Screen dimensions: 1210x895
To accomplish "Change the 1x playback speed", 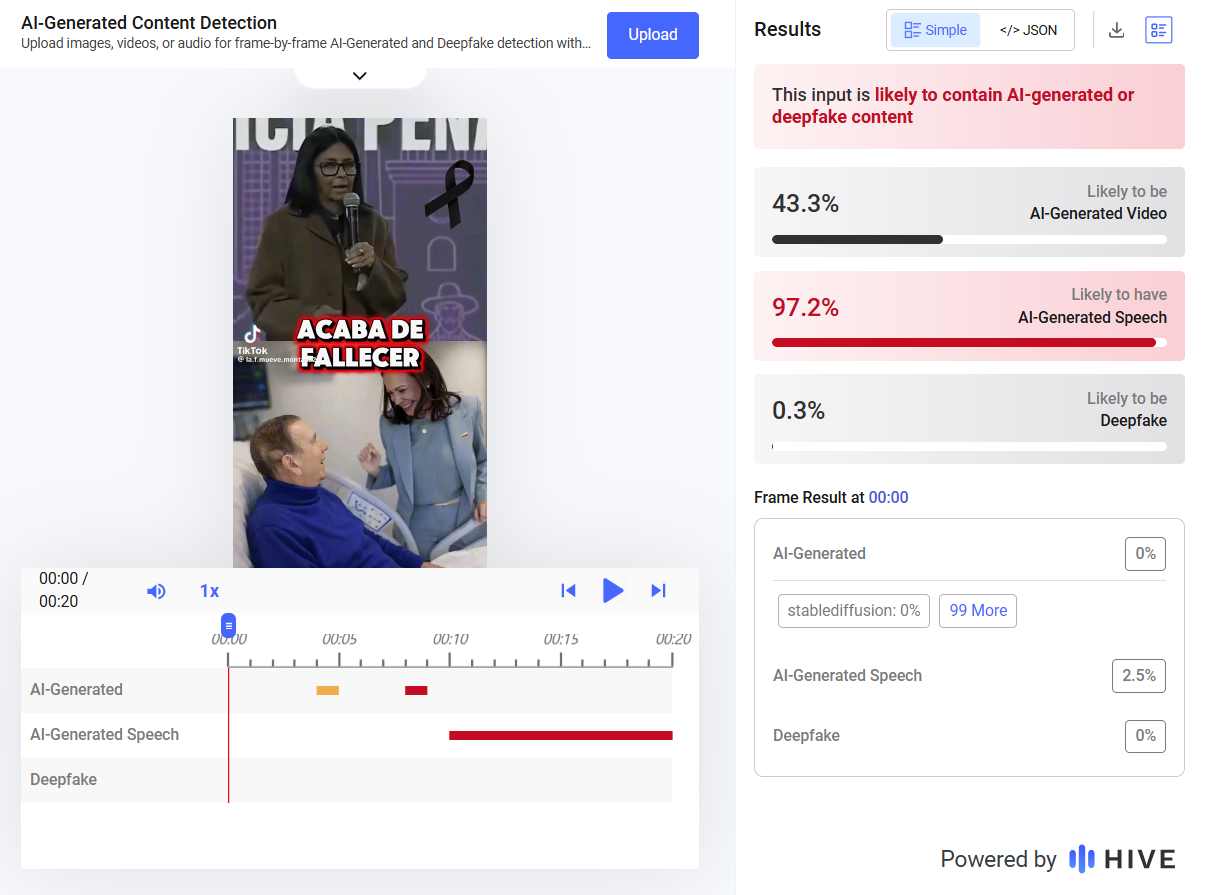I will point(209,591).
